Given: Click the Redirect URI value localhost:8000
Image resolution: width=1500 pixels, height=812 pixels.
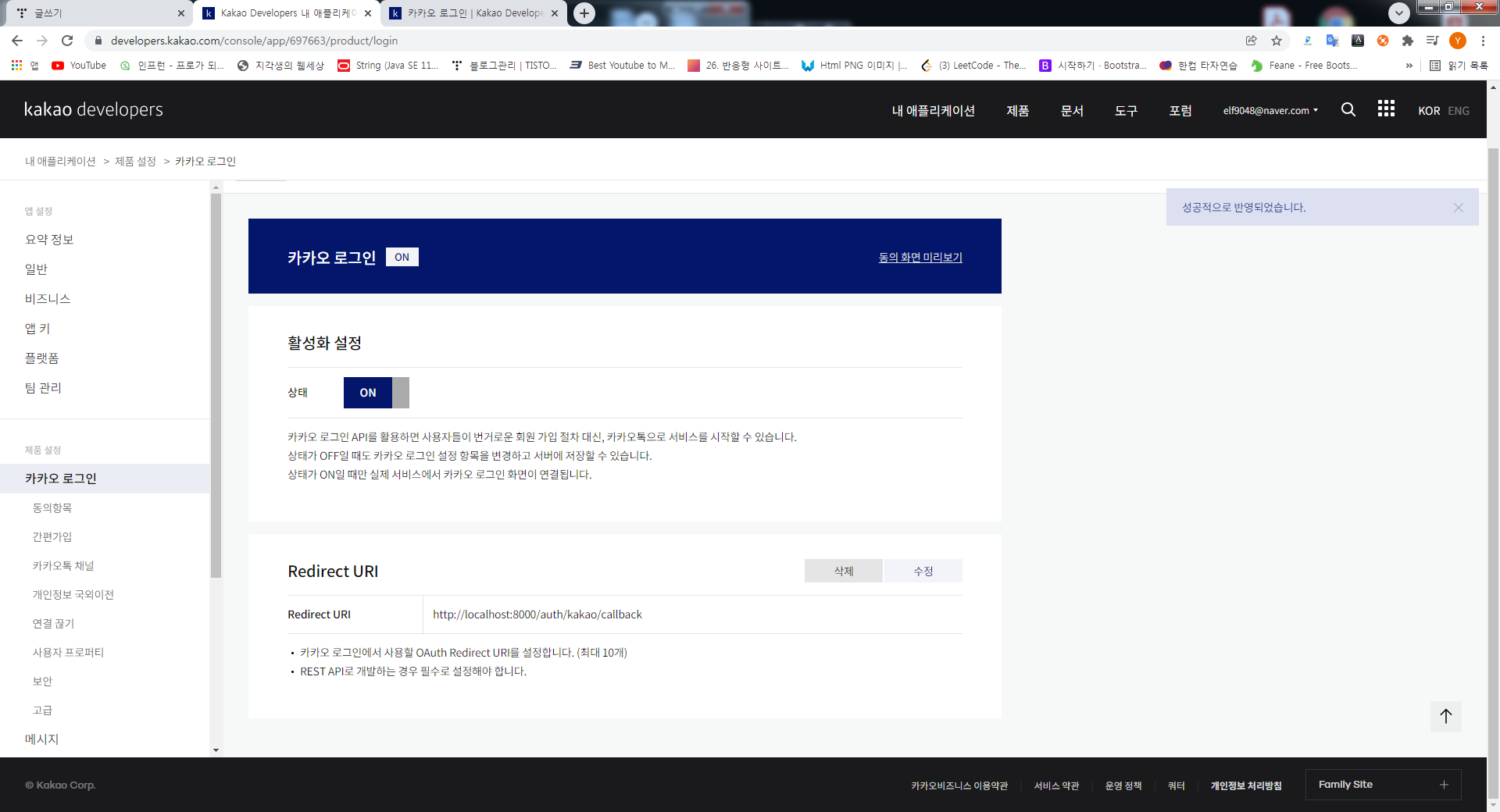Looking at the screenshot, I should [x=537, y=614].
